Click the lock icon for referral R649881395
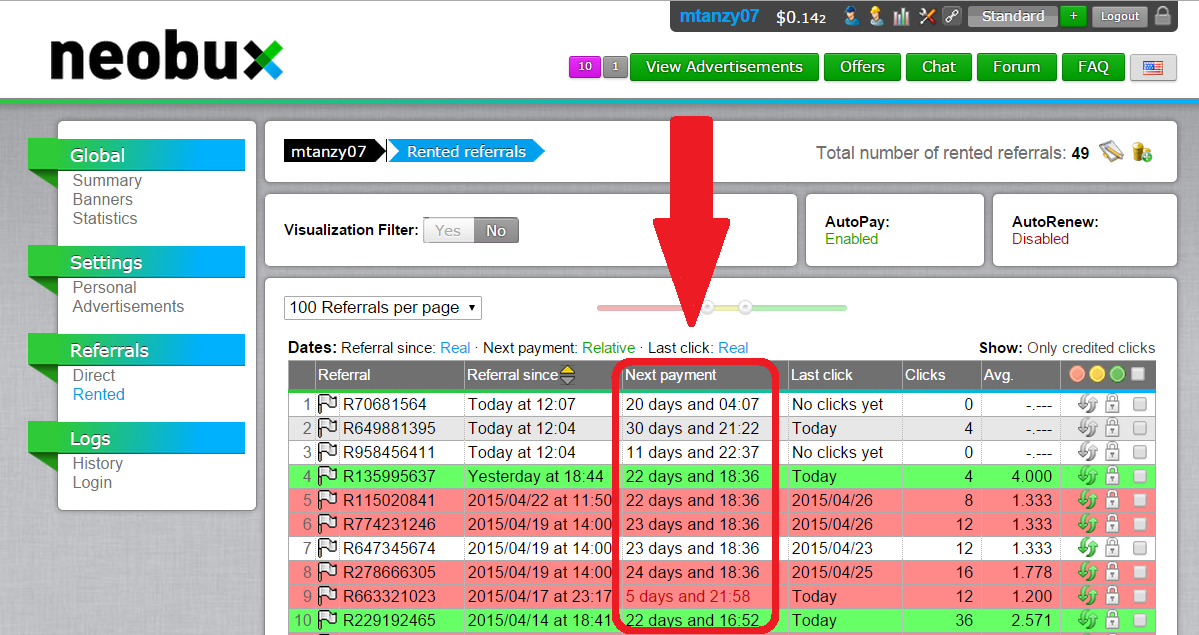 point(1113,428)
